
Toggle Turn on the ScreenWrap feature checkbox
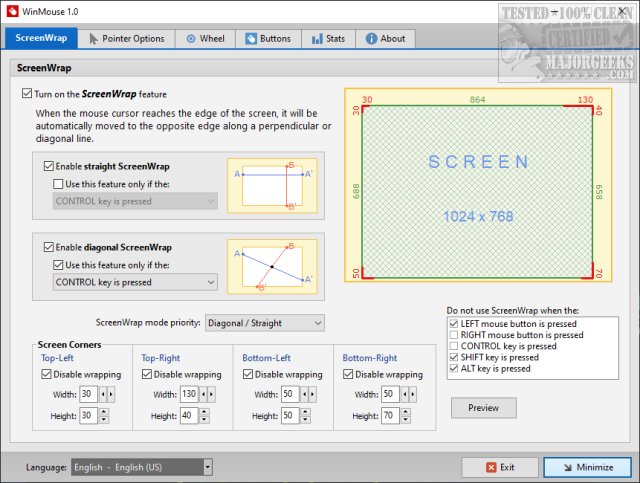[x=27, y=93]
